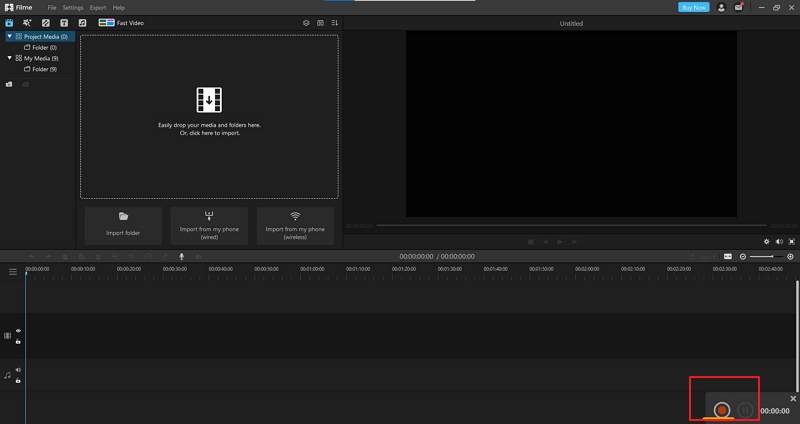Open the preview settings gear icon
Image resolution: width=800 pixels, height=424 pixels.
[766, 242]
